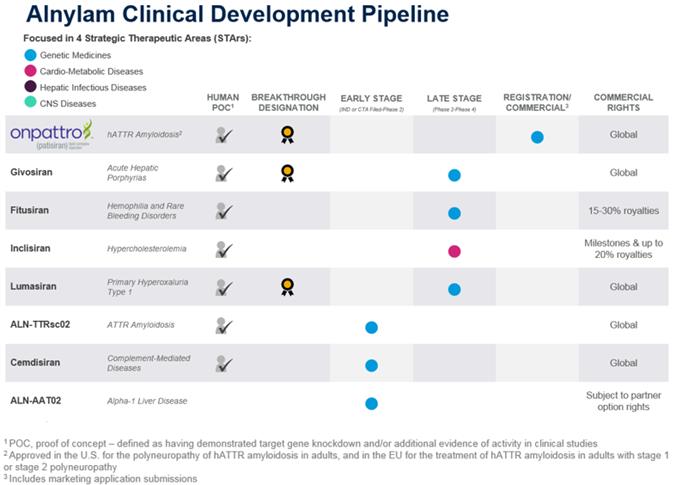Click Lumasiran's Breakthrough Designation ribbon badge
The width and height of the screenshot is (676, 485).
point(287,288)
